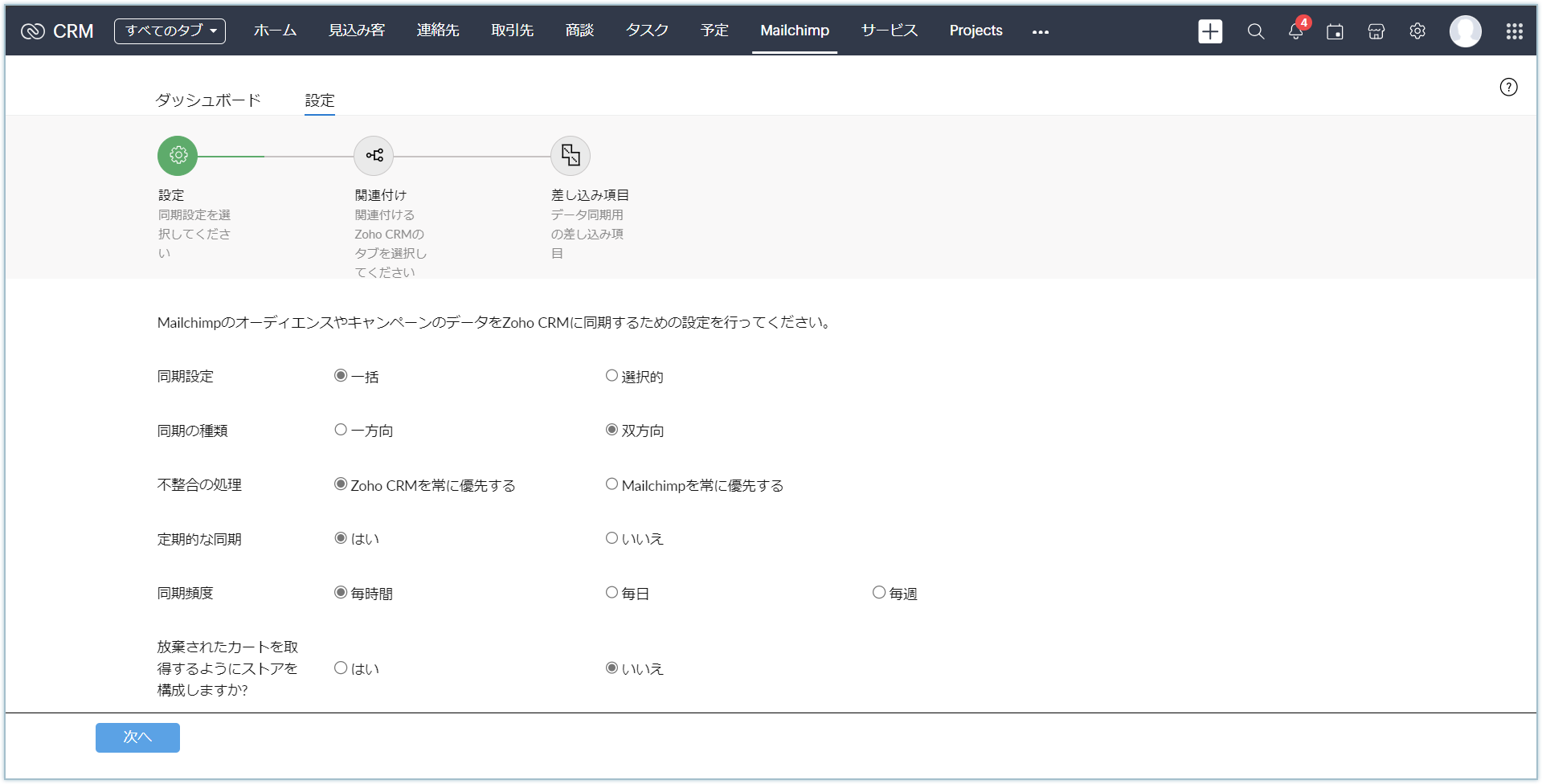Click the plus create-new icon
The height and width of the screenshot is (784, 1542).
(1210, 31)
